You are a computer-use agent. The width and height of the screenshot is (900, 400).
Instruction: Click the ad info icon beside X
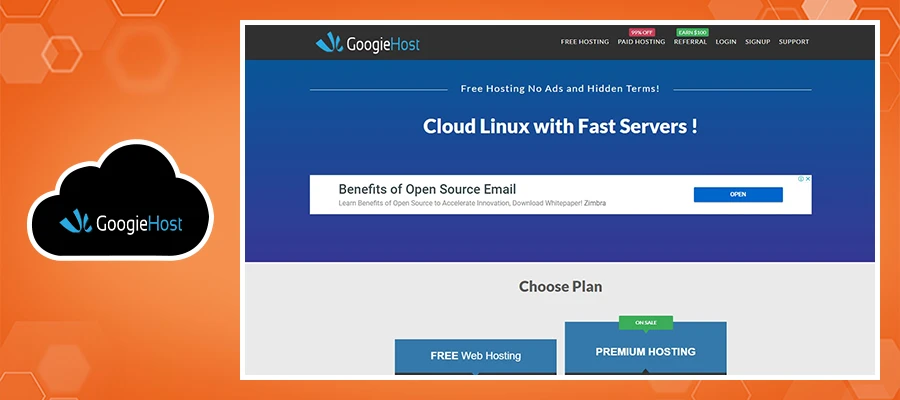(800, 179)
